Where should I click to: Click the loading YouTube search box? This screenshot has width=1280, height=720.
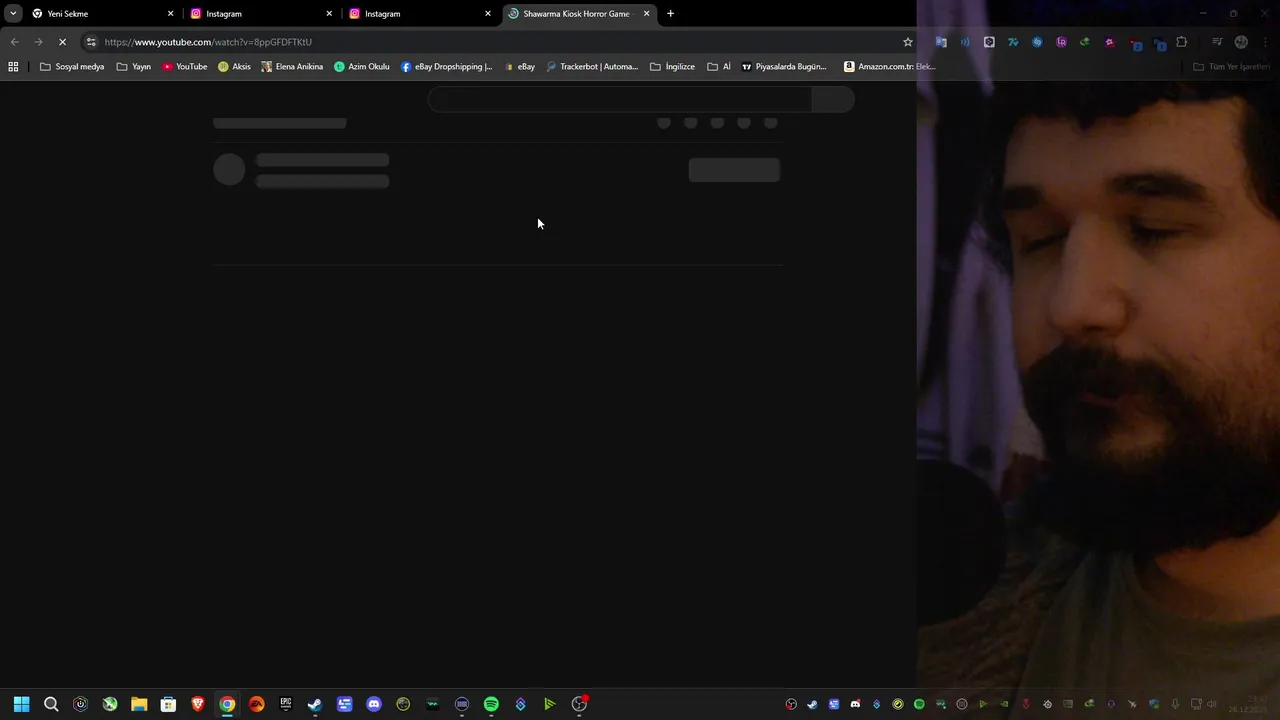click(x=620, y=99)
